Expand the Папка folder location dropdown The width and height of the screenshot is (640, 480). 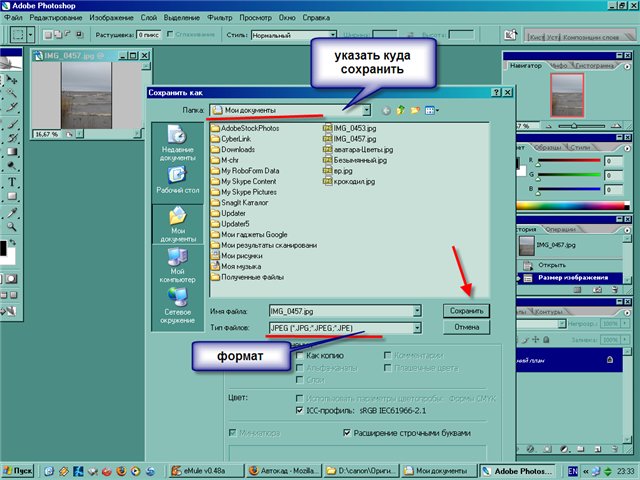367,110
